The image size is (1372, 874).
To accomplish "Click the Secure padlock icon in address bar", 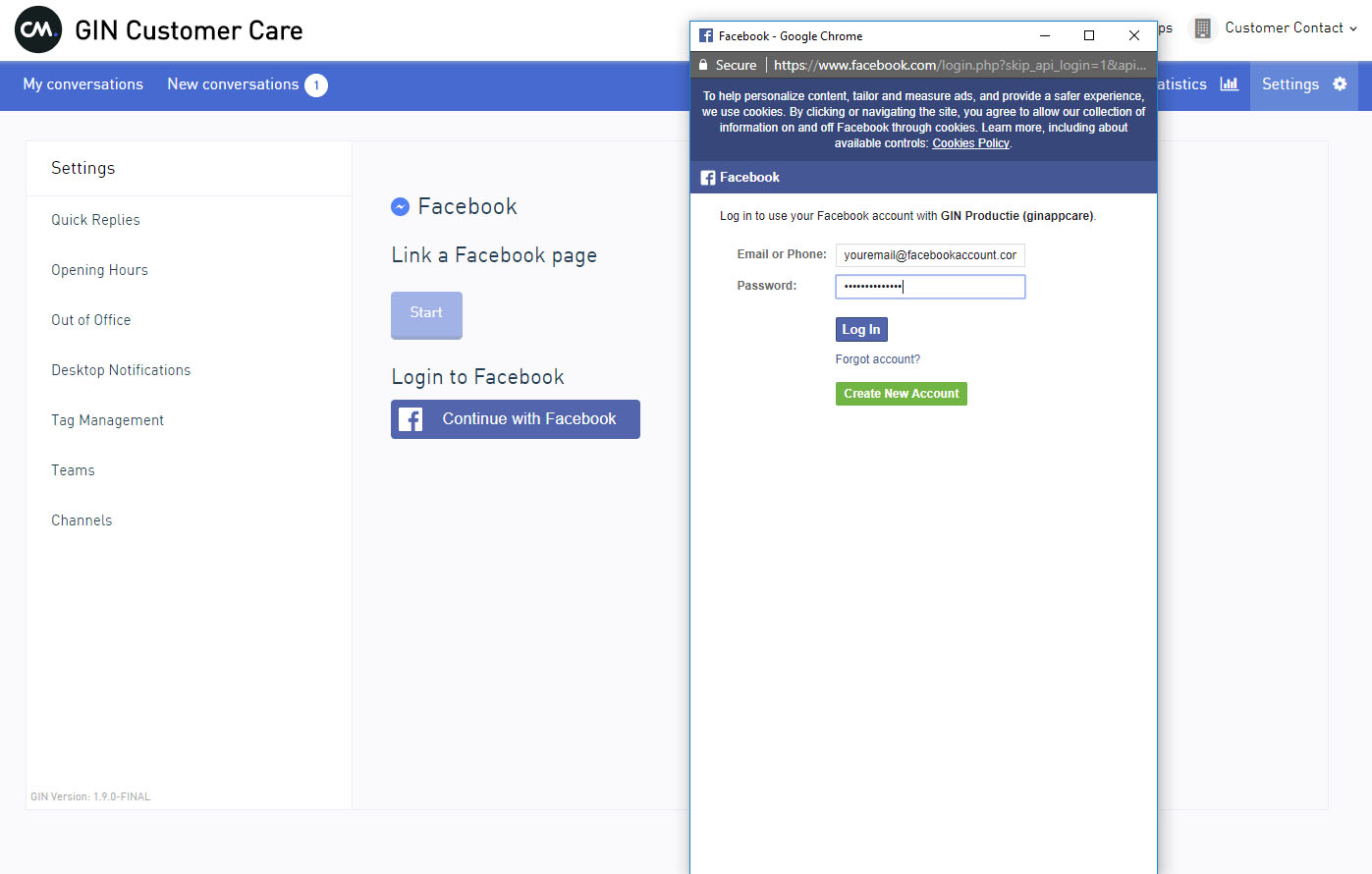I will click(x=703, y=65).
